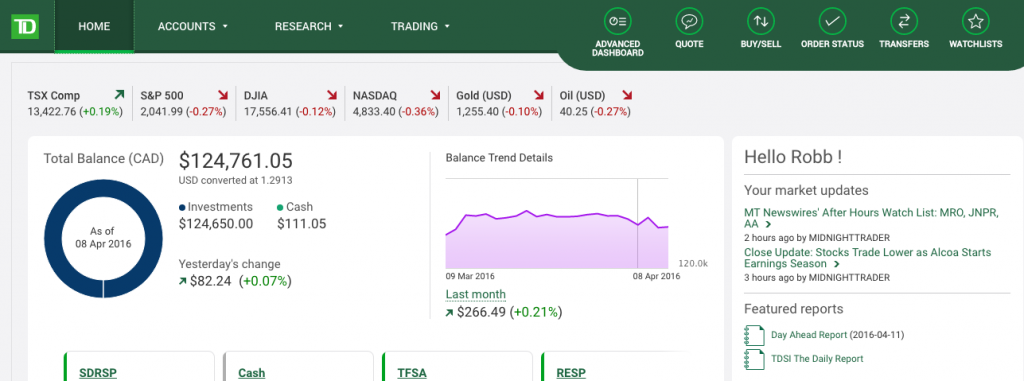Click the TDSI Daily Report document icon
This screenshot has width=1024, height=381.
coord(754,359)
